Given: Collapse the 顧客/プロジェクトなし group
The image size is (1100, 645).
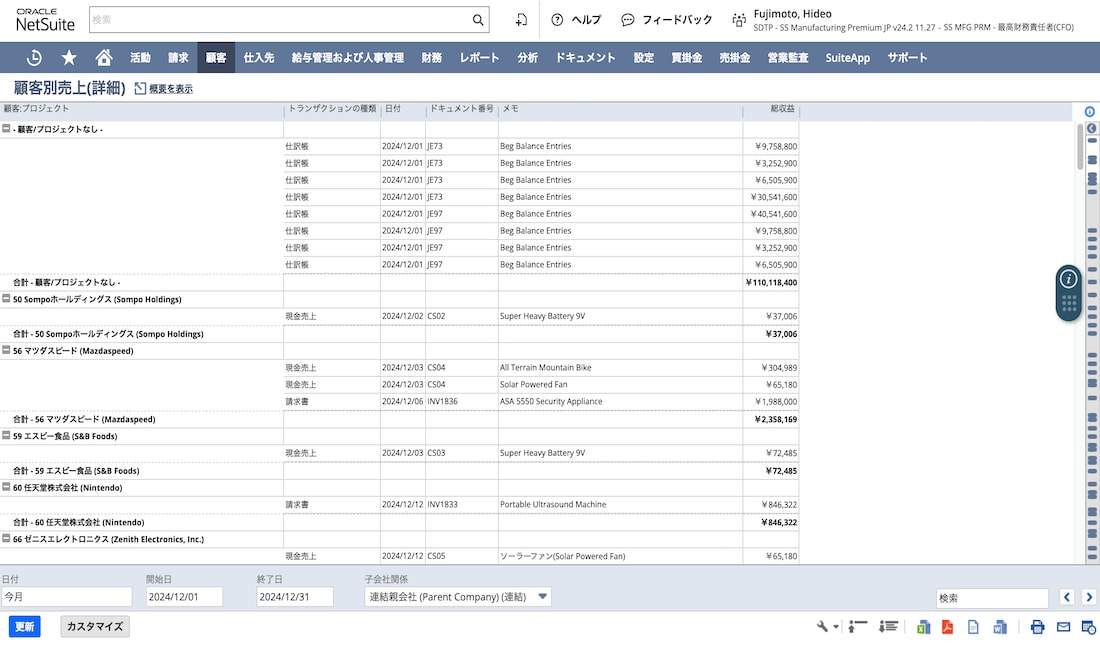Looking at the screenshot, I should tap(6, 128).
